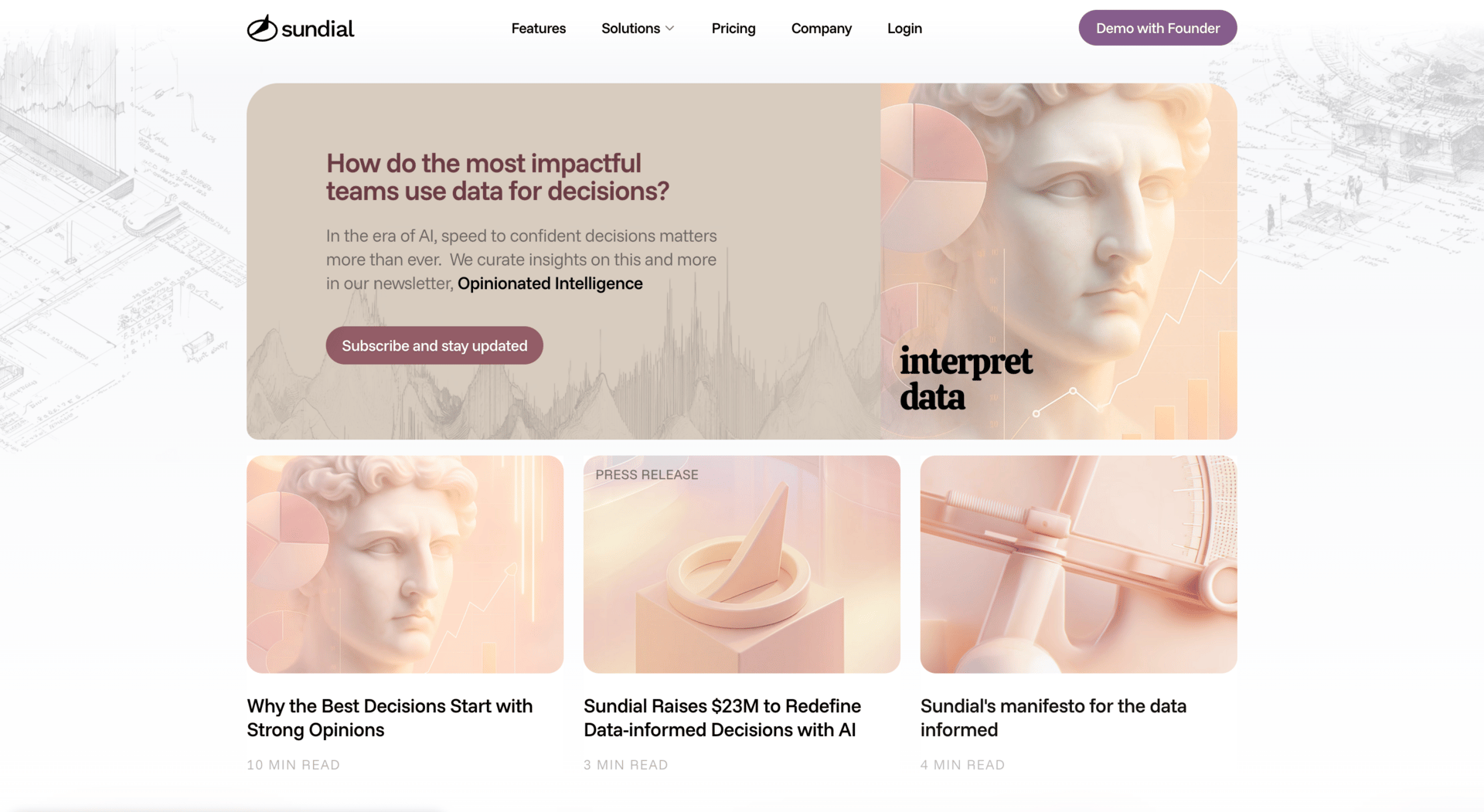Open 'Why the Best Decisions Start' article title

pyautogui.click(x=390, y=718)
